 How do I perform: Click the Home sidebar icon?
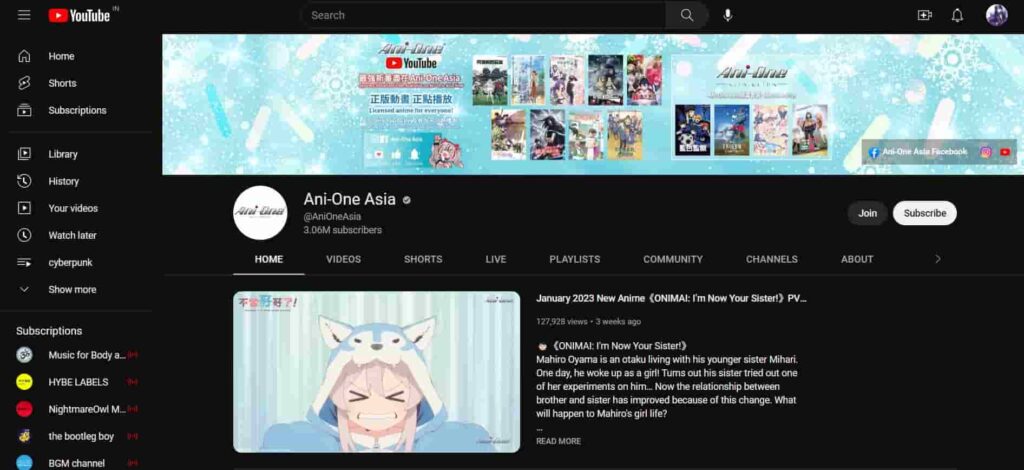(x=24, y=56)
